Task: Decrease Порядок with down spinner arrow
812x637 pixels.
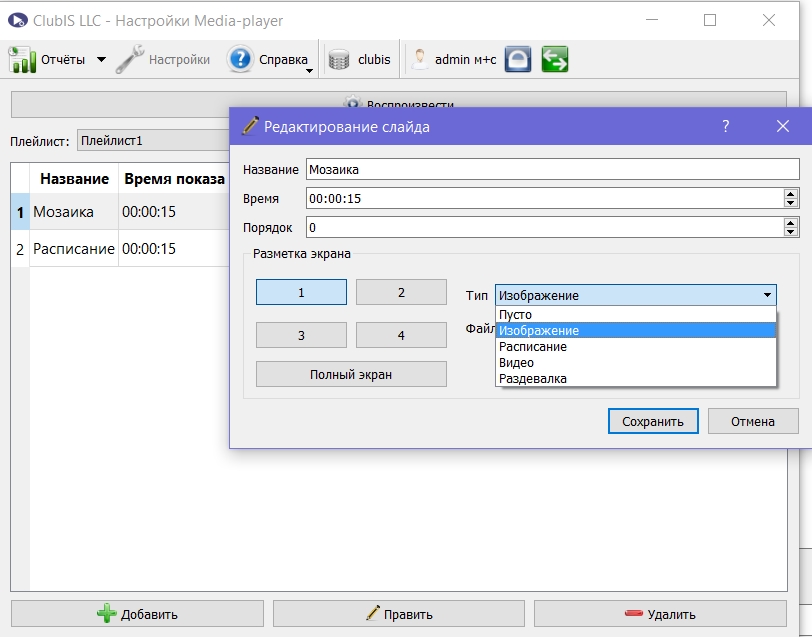Action: [790, 233]
